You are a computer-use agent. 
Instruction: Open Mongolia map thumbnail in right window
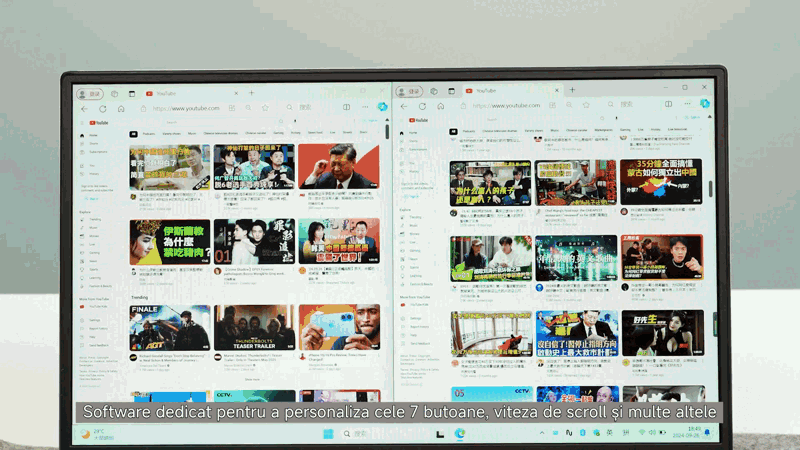pos(661,182)
